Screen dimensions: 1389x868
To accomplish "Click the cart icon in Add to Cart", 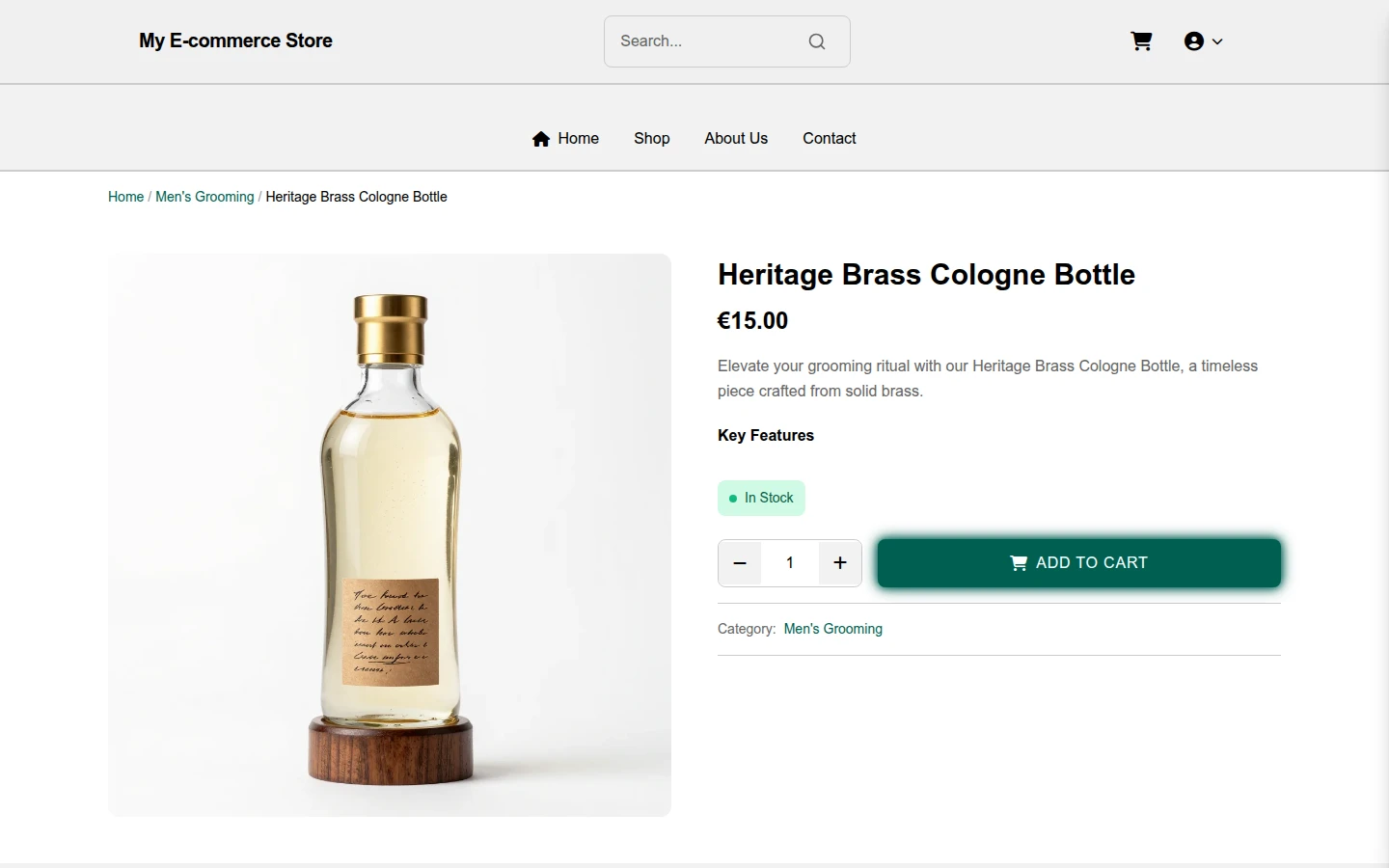I will (1019, 563).
